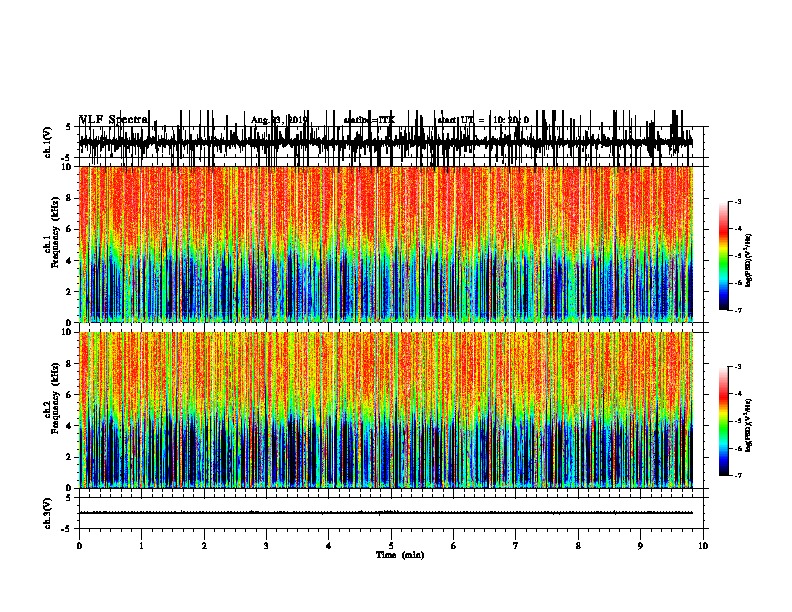Image resolution: width=792 pixels, height=612 pixels.
Task: Click the time axis end label '10'
Action: click(703, 546)
